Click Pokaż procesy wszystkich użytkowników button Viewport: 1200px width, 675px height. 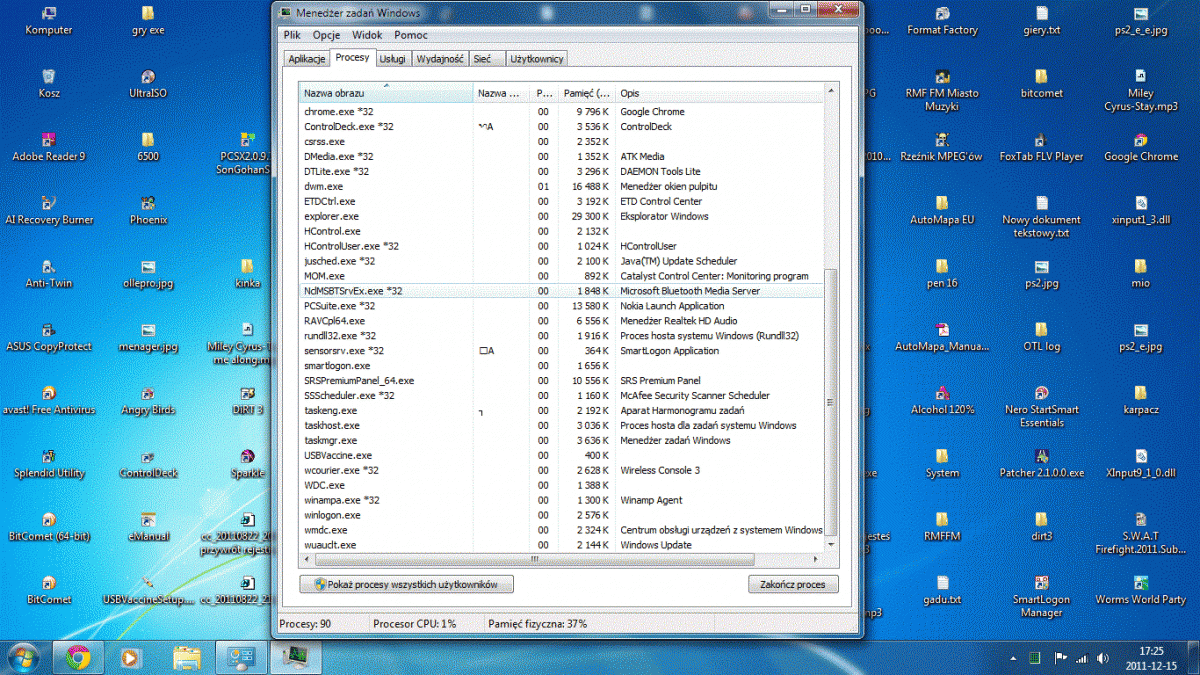pyautogui.click(x=407, y=585)
